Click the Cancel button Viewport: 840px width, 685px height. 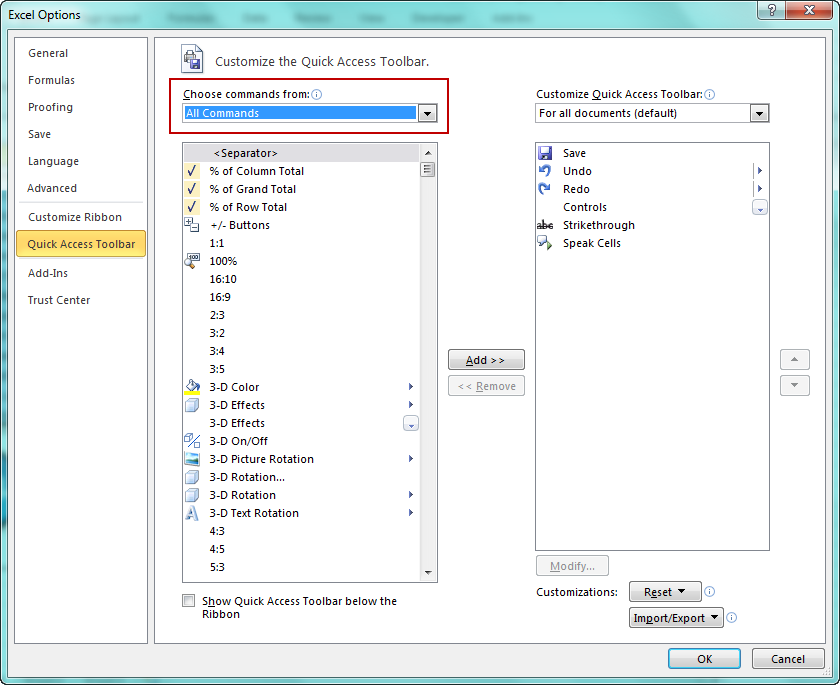[x=788, y=659]
